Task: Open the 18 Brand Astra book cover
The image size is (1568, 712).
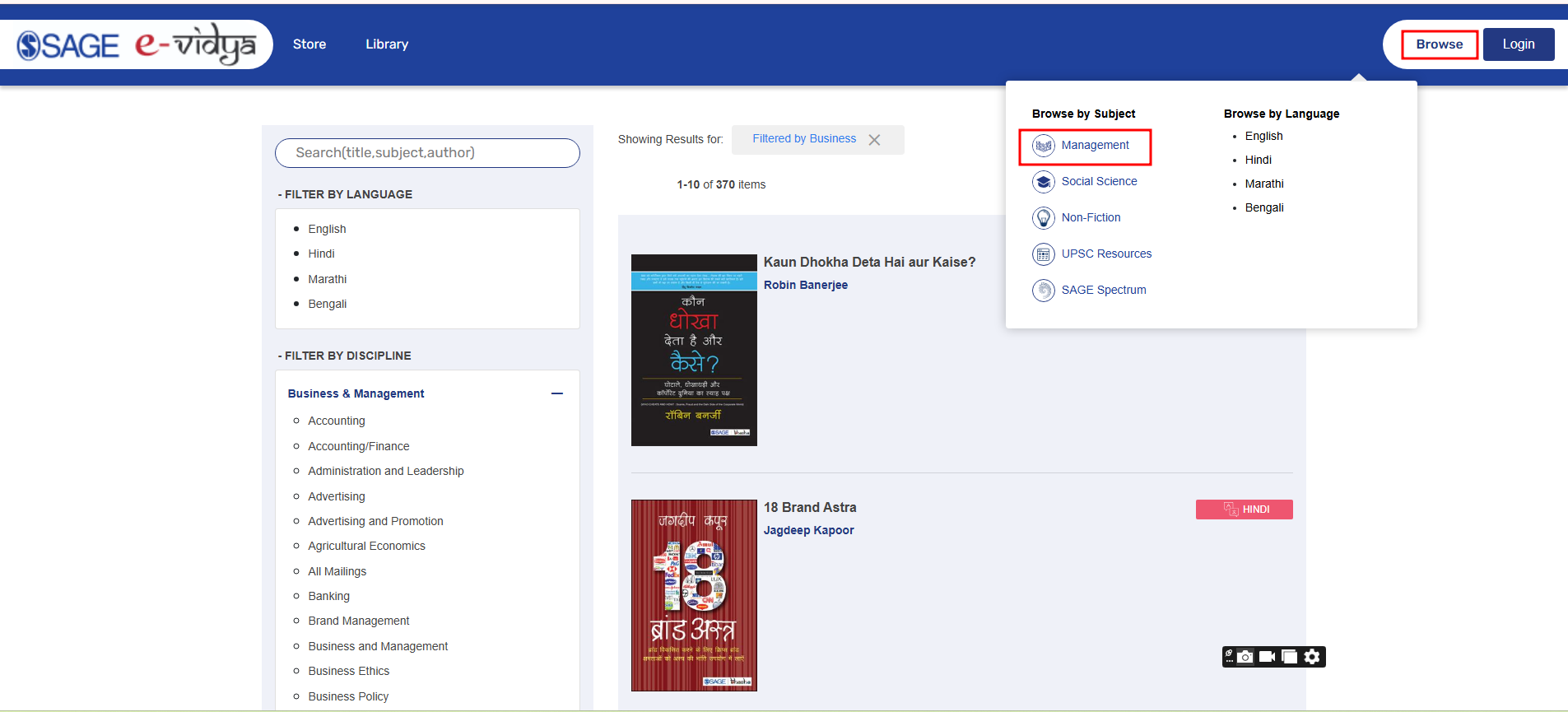Action: [694, 595]
